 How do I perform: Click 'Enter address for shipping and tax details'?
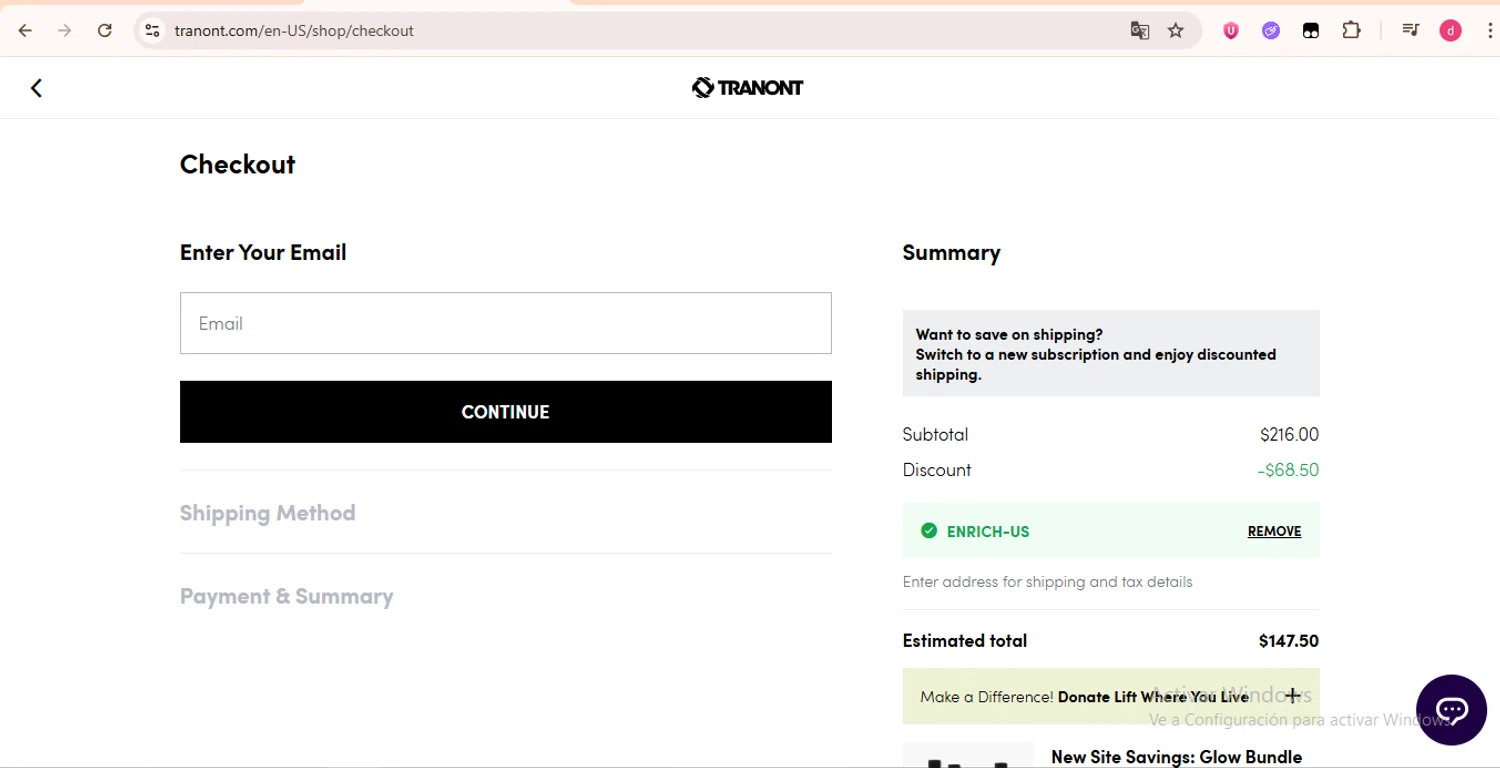coord(1047,582)
